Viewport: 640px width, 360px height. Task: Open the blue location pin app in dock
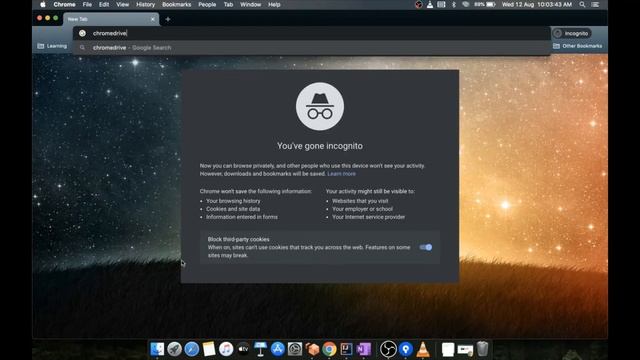click(406, 349)
